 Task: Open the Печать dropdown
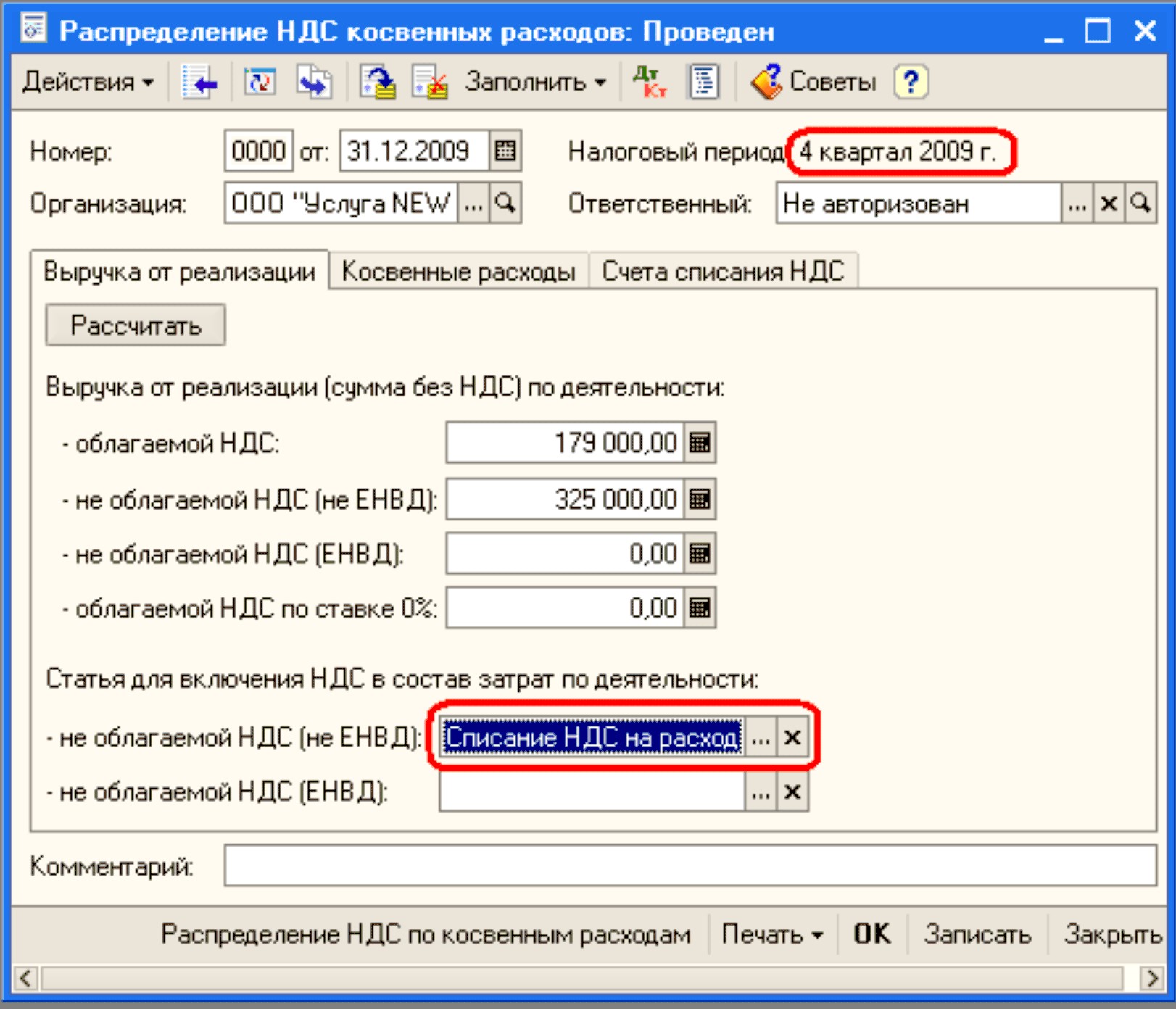(x=772, y=934)
